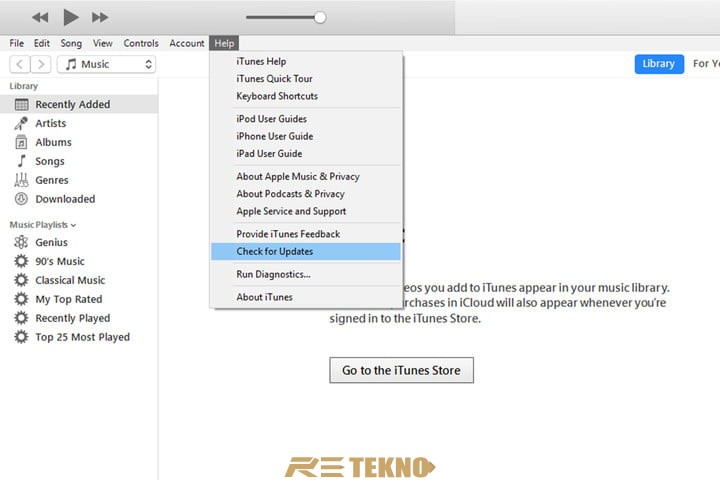Open the Top 25 Most Played playlist

(79, 337)
